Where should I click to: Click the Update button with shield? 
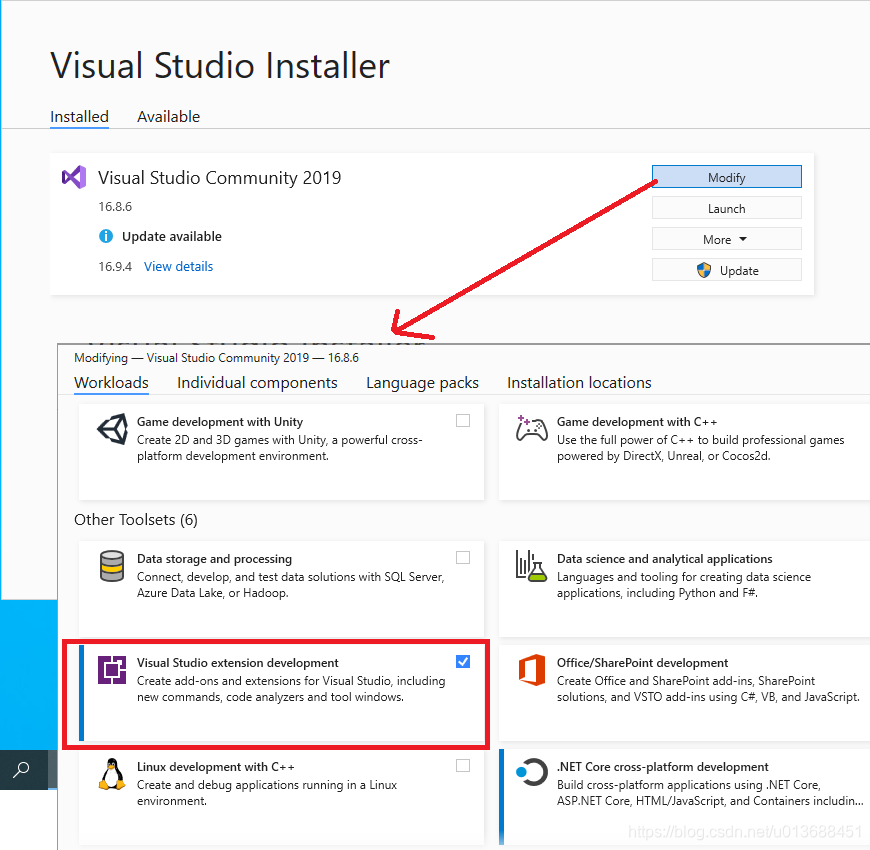(x=726, y=270)
